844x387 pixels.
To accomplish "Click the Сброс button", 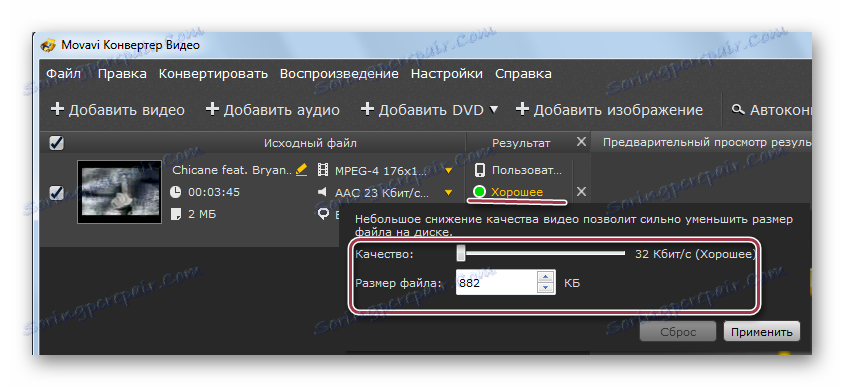I will click(x=678, y=332).
